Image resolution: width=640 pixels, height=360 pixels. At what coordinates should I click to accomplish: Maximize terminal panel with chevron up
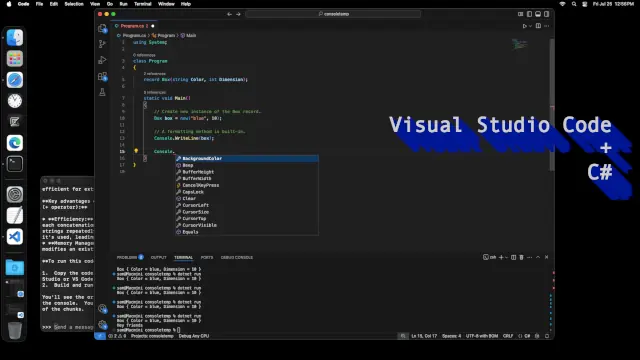538,258
